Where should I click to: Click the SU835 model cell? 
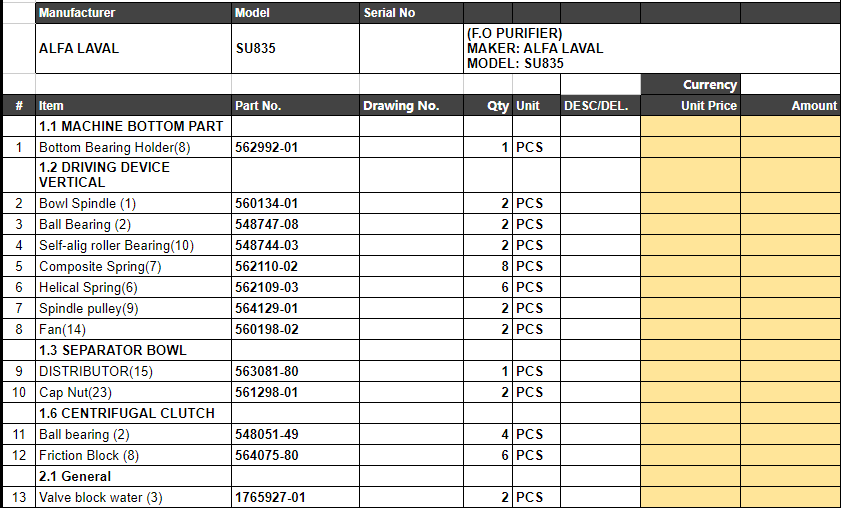point(296,48)
